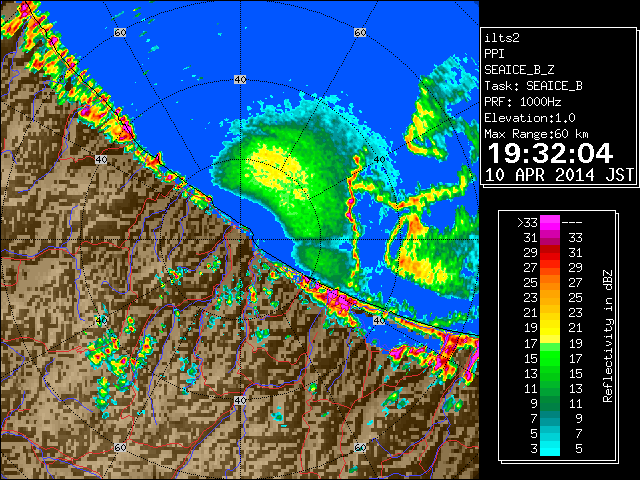
Task: Click the red 29-31 dBZ legend swatch
Action: click(550, 253)
